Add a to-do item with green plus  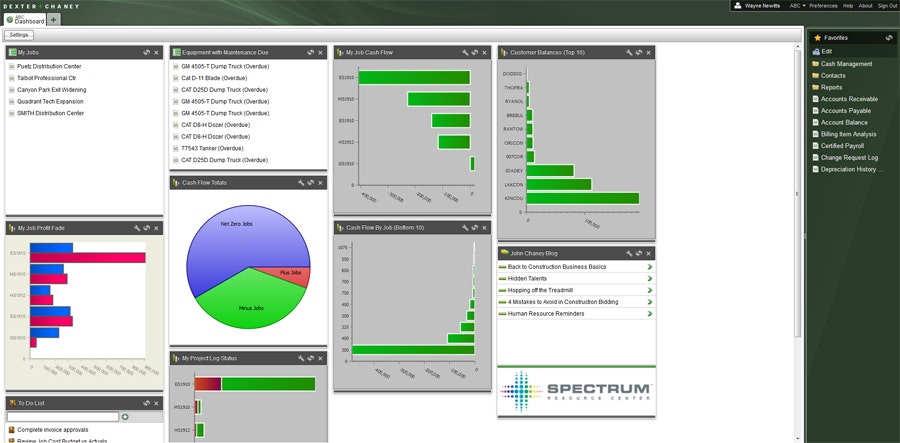coord(125,416)
